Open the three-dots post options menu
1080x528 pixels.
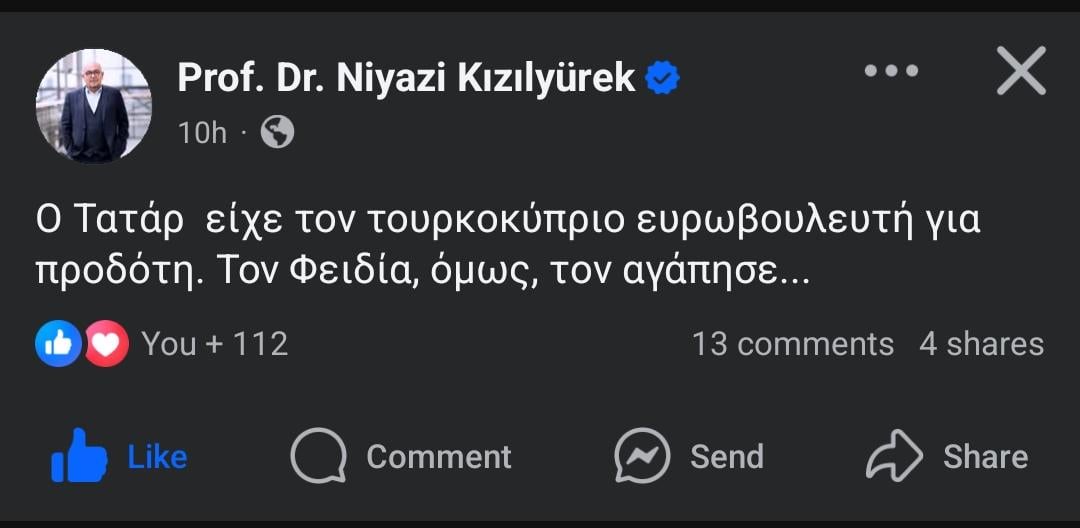tap(890, 71)
